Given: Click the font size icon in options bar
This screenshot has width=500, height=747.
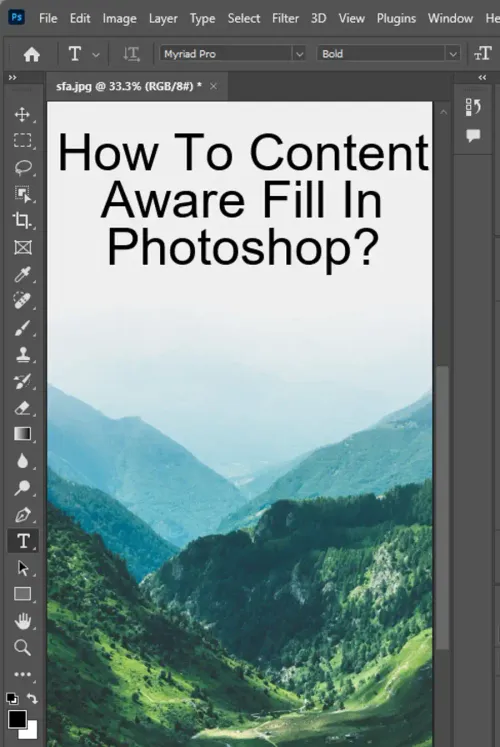Looking at the screenshot, I should (x=482, y=53).
